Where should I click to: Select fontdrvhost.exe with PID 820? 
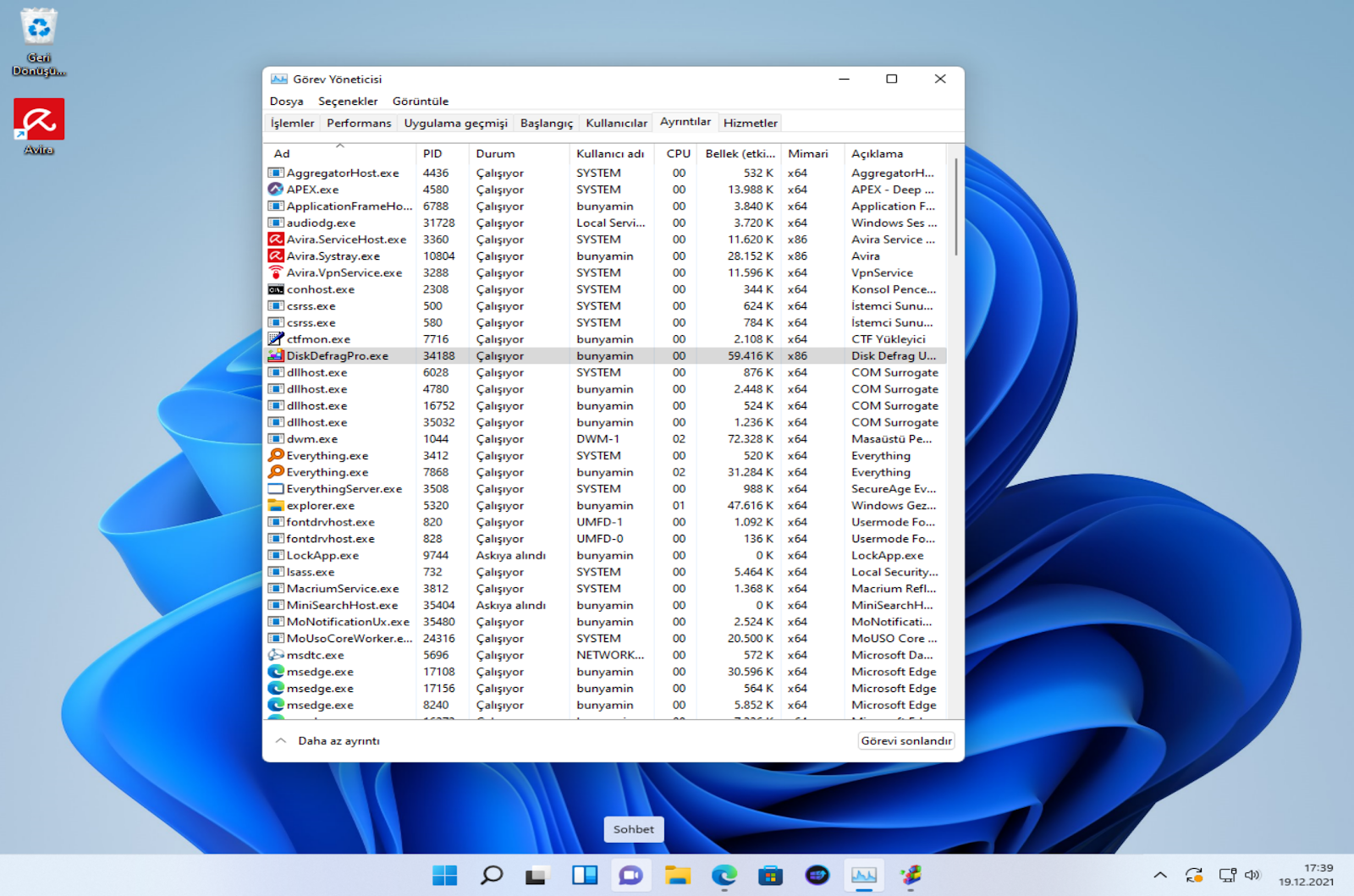[x=606, y=523]
